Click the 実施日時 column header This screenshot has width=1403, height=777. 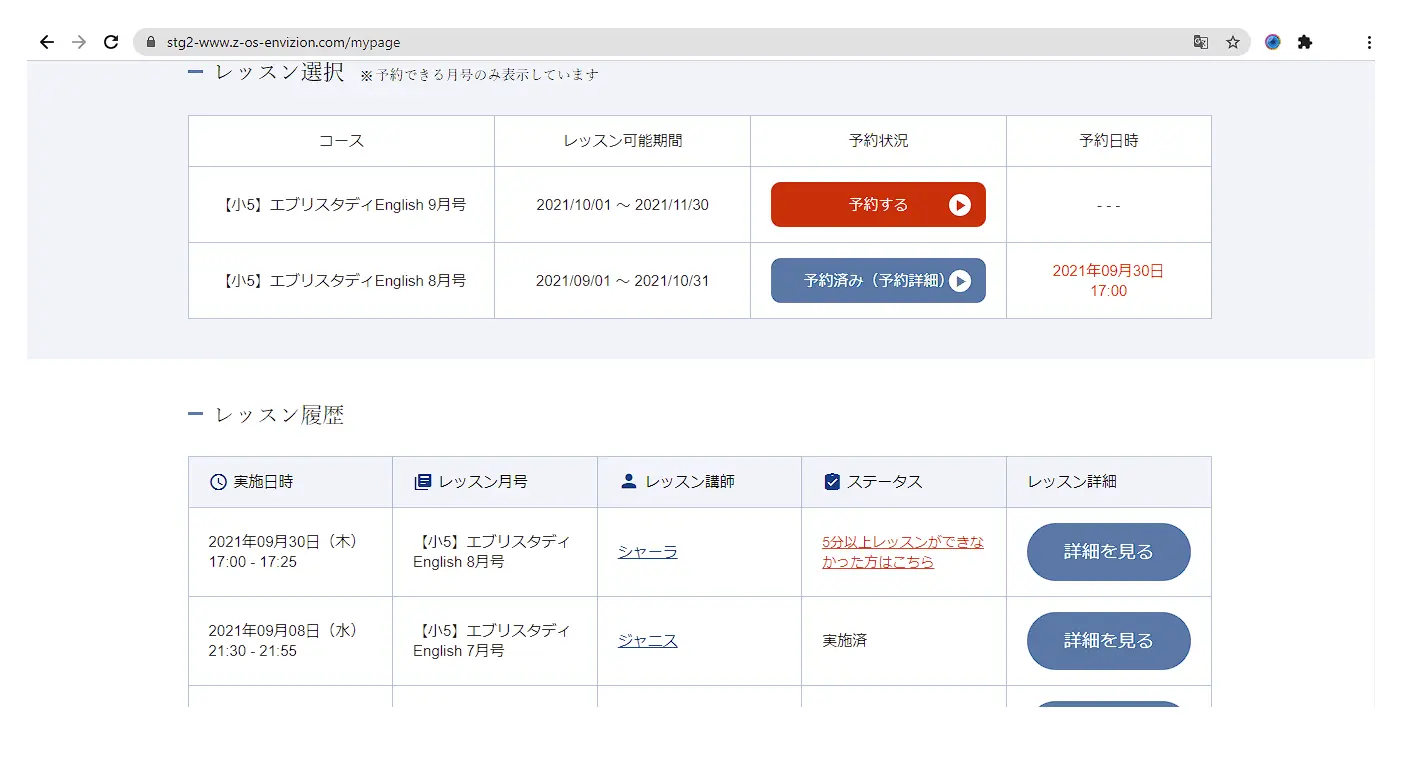[x=263, y=482]
